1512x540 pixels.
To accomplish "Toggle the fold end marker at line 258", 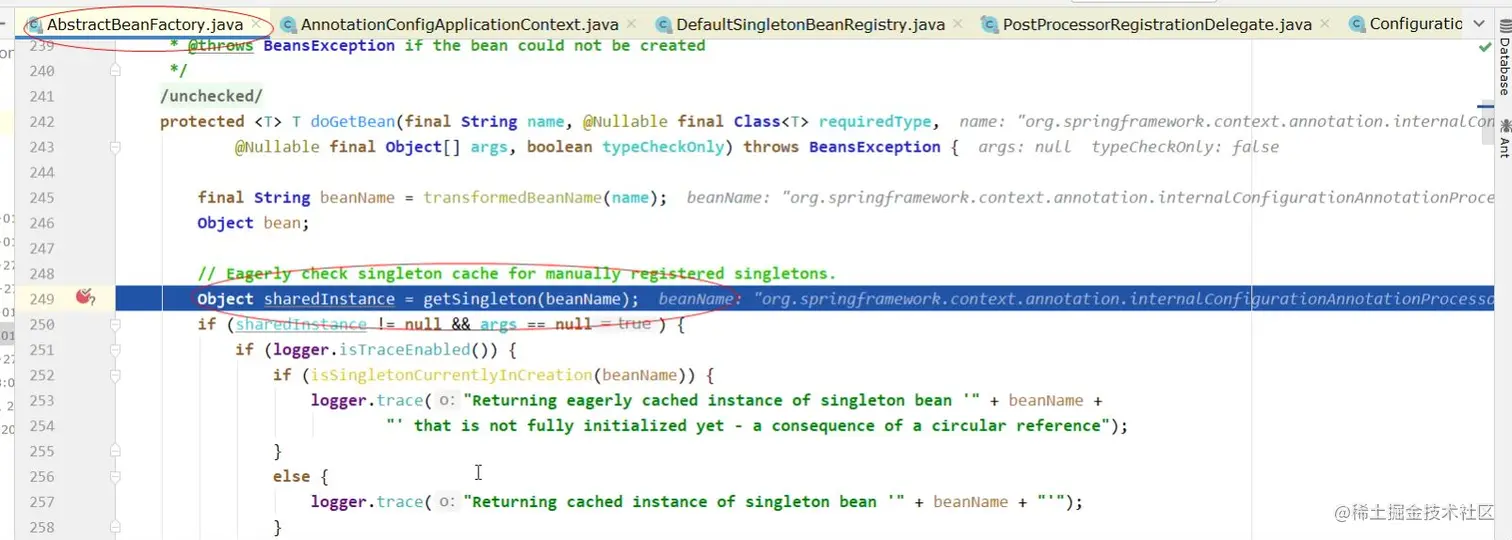I will 116,527.
